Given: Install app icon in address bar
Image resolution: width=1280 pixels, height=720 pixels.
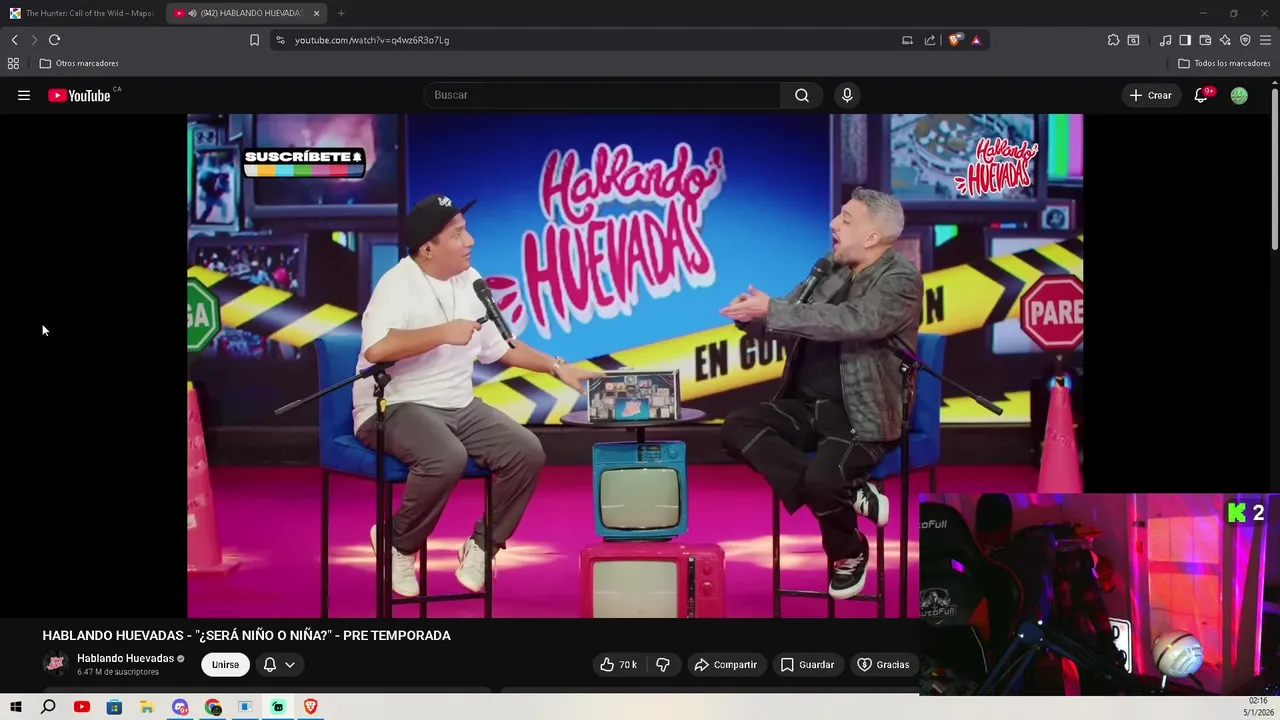Looking at the screenshot, I should point(907,40).
